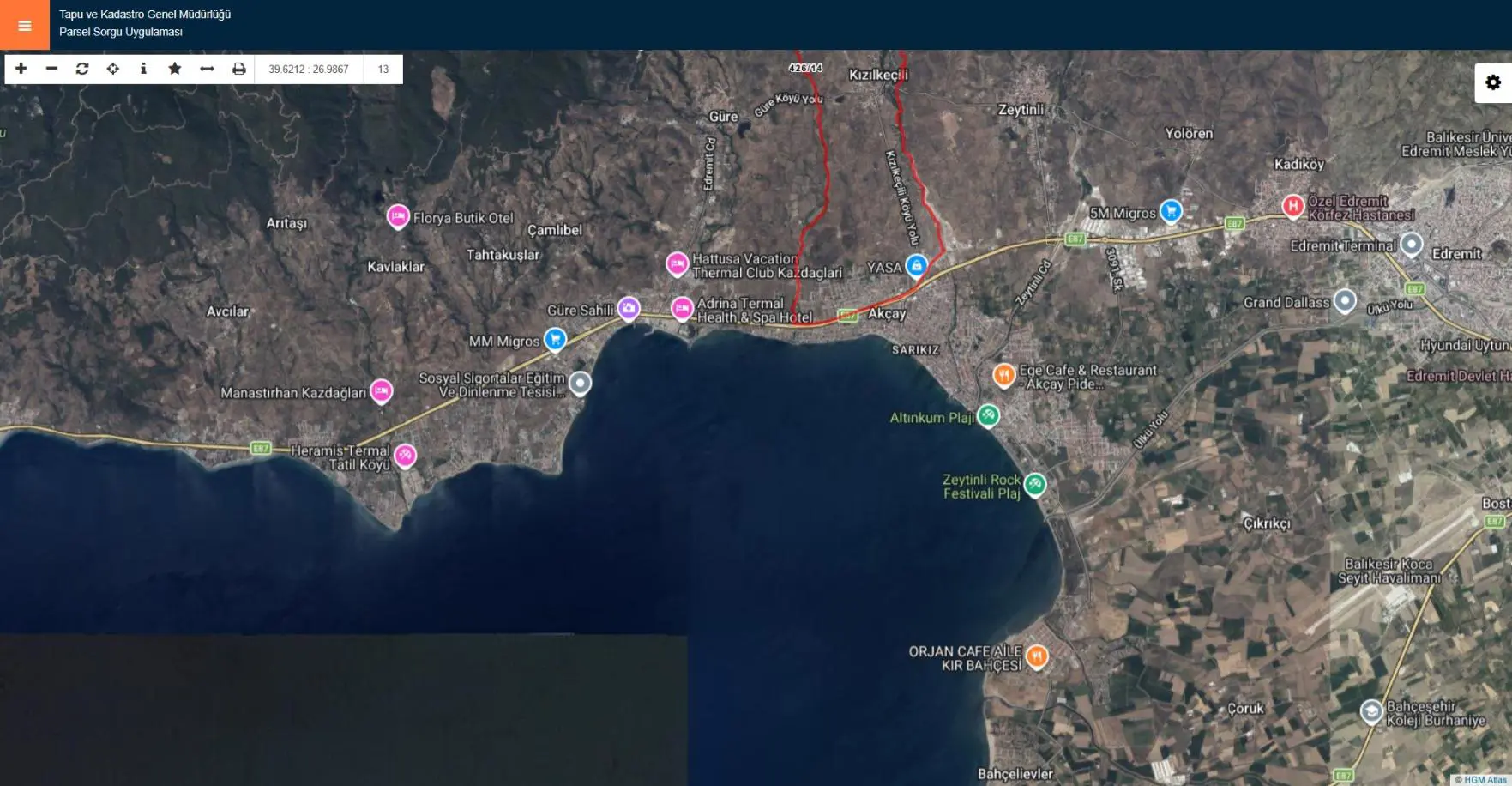The width and height of the screenshot is (1512, 786).
Task: Click the Sosyal Sigortalar Eğitim tesisi marker
Action: click(x=581, y=383)
